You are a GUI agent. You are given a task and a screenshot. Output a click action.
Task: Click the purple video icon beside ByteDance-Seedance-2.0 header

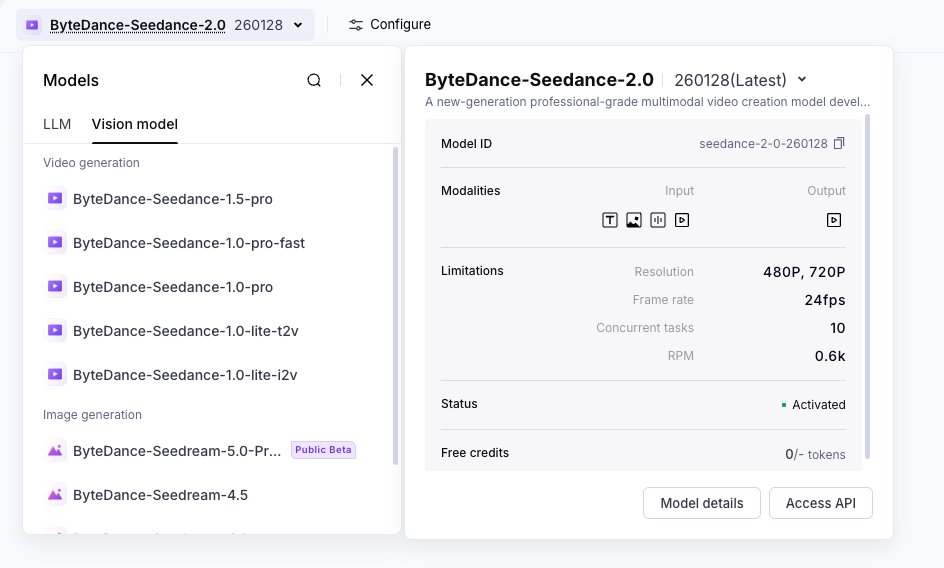pyautogui.click(x=32, y=25)
